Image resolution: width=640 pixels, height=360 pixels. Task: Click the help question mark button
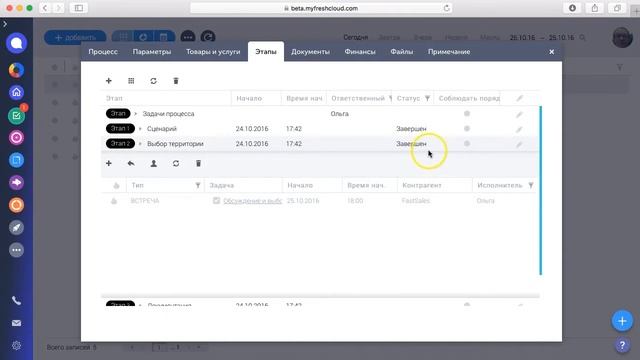pyautogui.click(x=622, y=346)
